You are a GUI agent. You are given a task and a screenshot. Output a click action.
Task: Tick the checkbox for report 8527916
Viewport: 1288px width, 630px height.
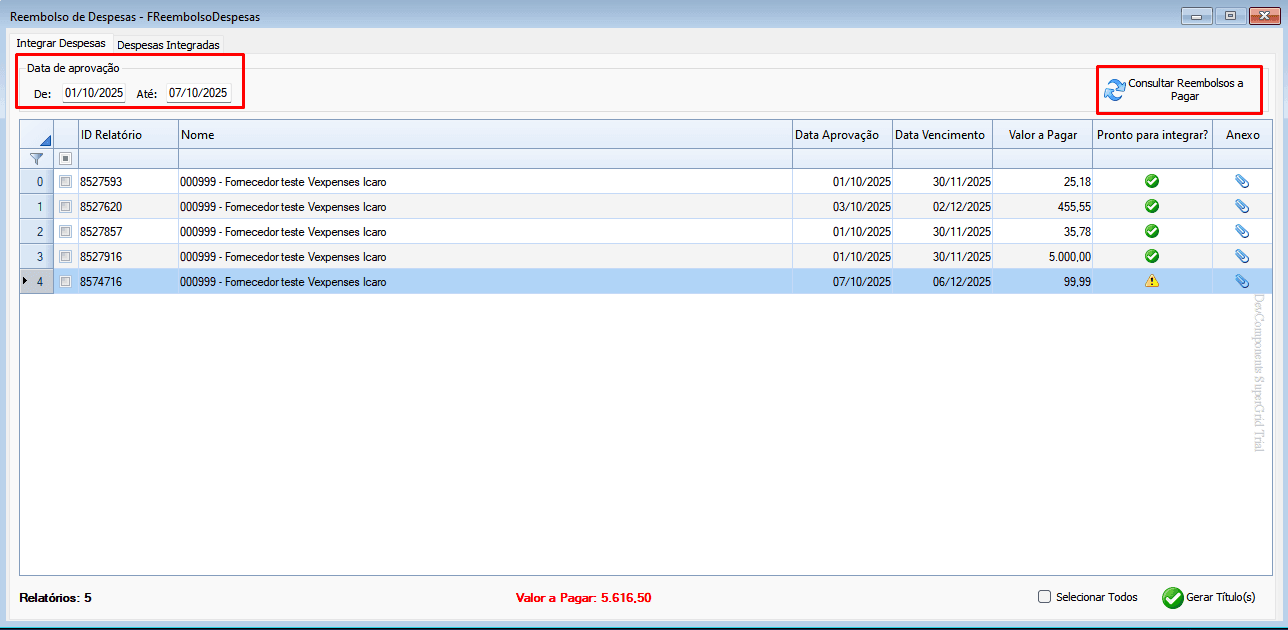(65, 256)
